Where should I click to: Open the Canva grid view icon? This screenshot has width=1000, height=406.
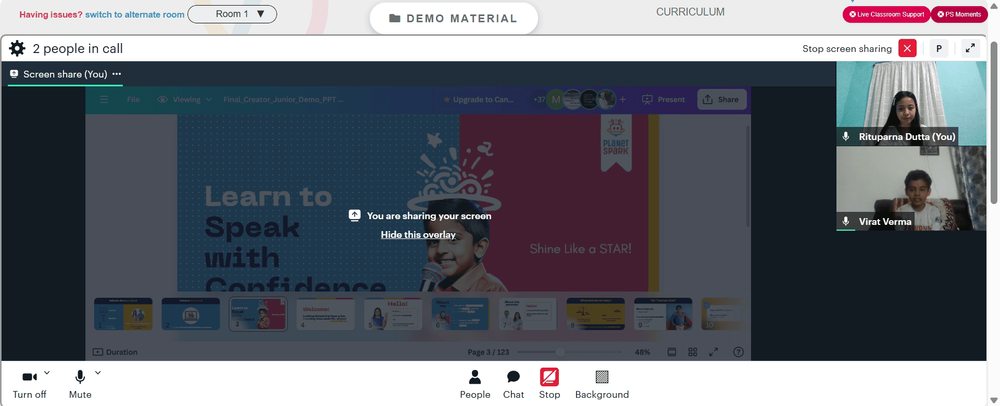(x=693, y=352)
